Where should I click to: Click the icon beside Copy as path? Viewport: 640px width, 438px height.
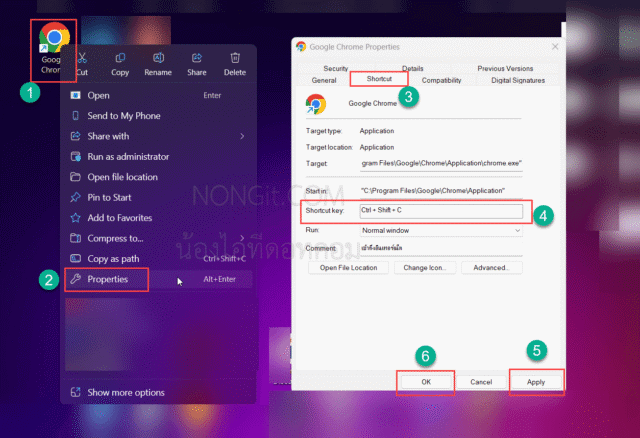pyautogui.click(x=76, y=258)
